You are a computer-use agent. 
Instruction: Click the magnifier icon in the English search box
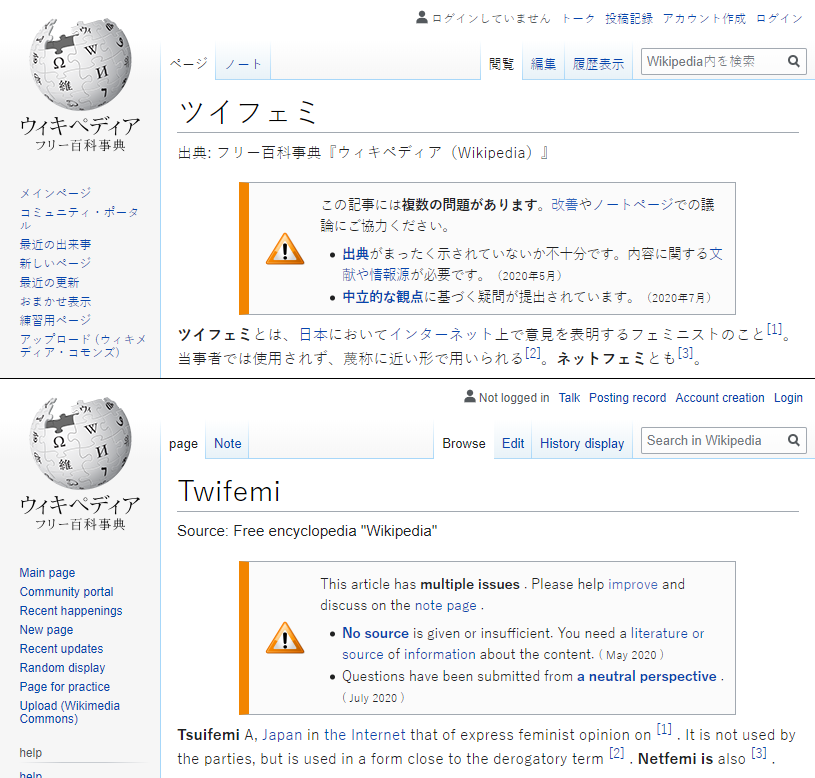[793, 441]
